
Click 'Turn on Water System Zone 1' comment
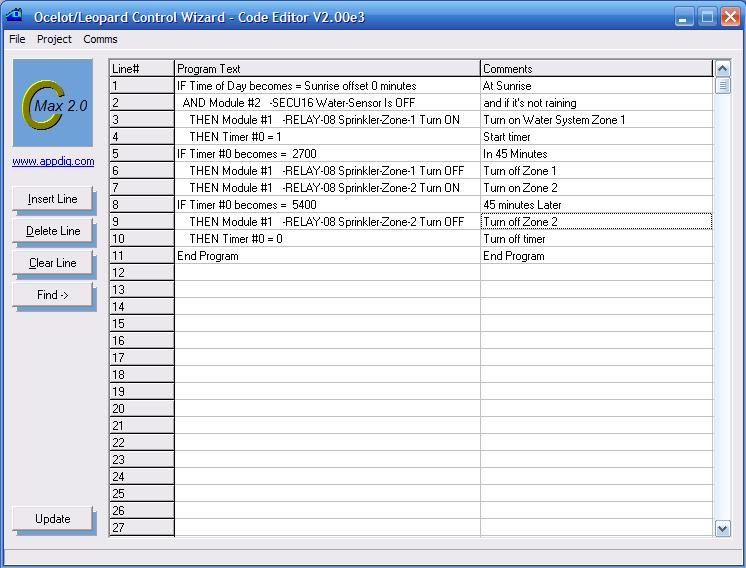click(x=597, y=120)
